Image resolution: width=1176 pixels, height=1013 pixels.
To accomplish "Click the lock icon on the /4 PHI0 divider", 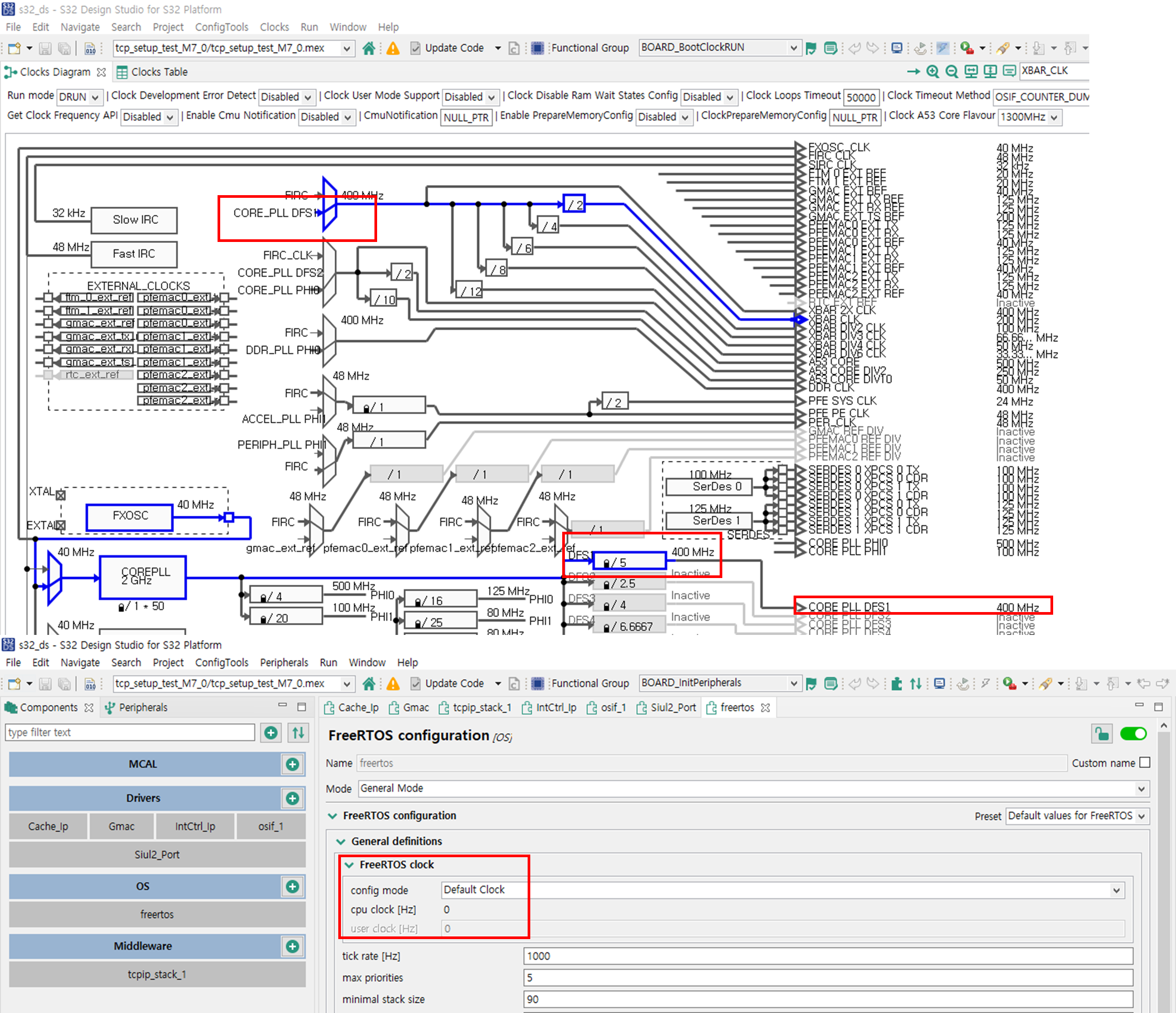I will (263, 597).
